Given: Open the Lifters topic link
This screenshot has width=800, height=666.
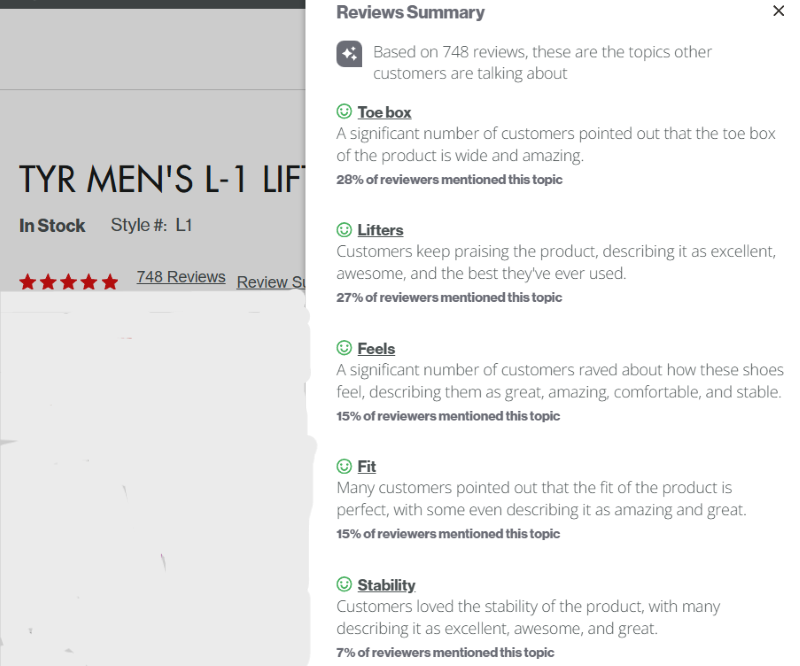Looking at the screenshot, I should coord(380,230).
